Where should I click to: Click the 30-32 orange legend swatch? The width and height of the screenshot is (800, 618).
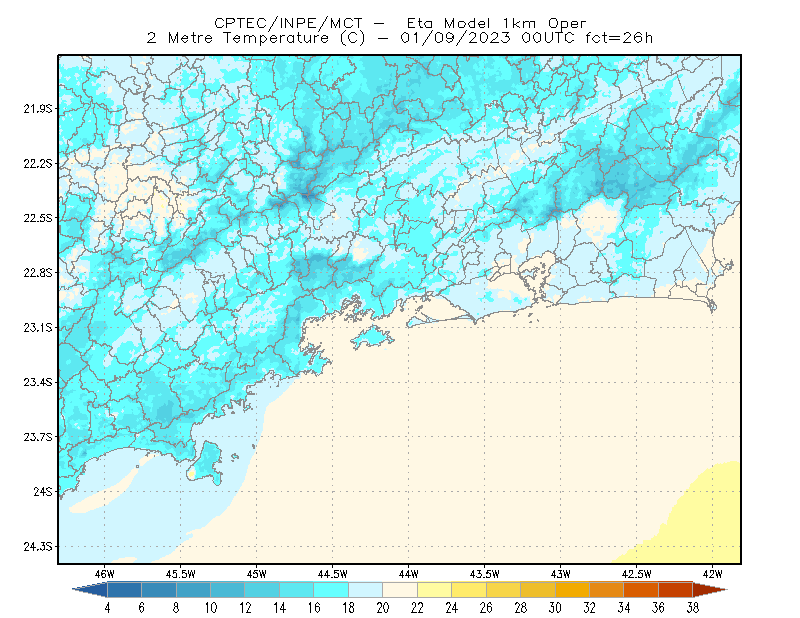click(572, 590)
